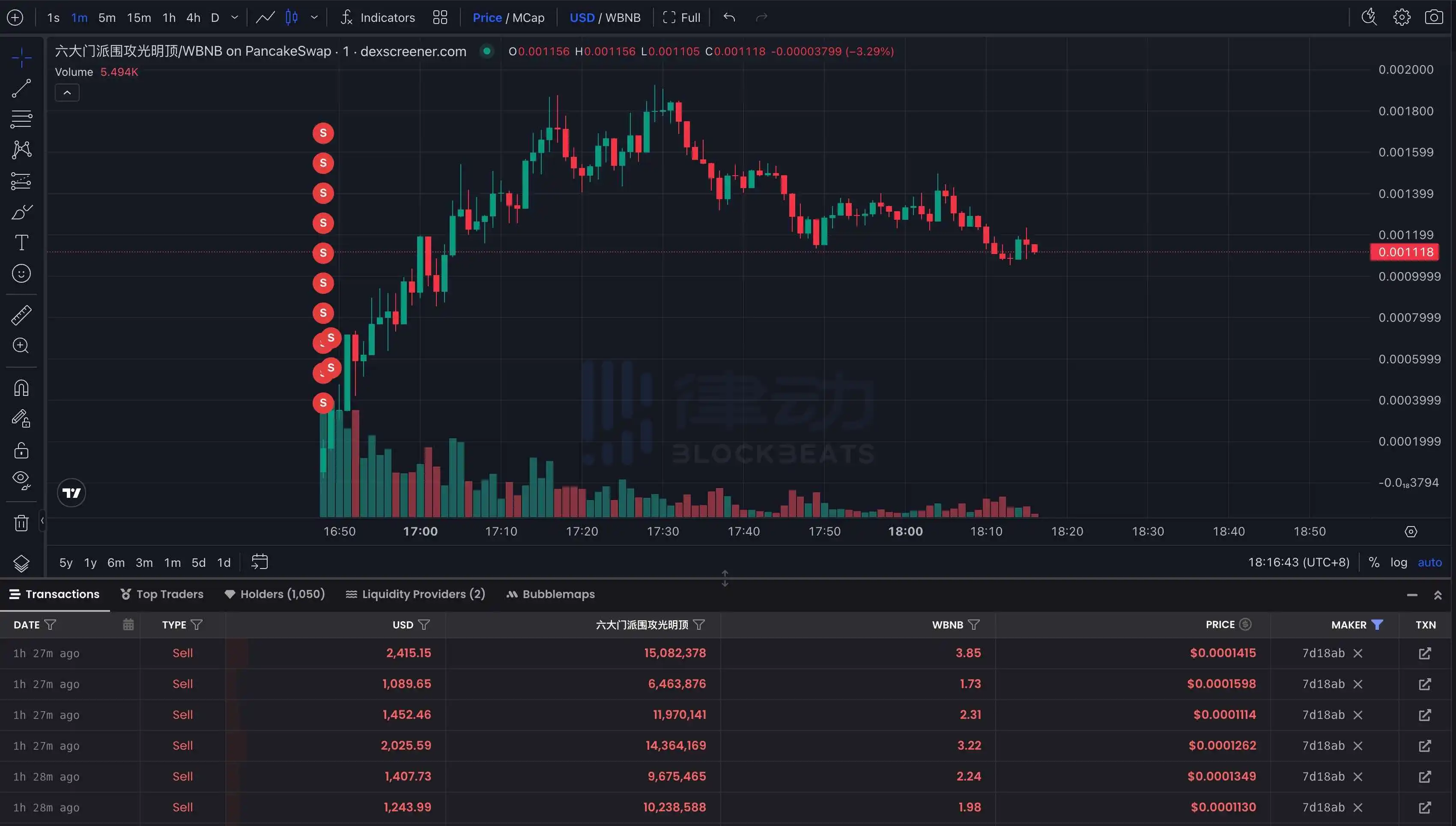
Task: Enable log price scale
Action: point(1399,562)
